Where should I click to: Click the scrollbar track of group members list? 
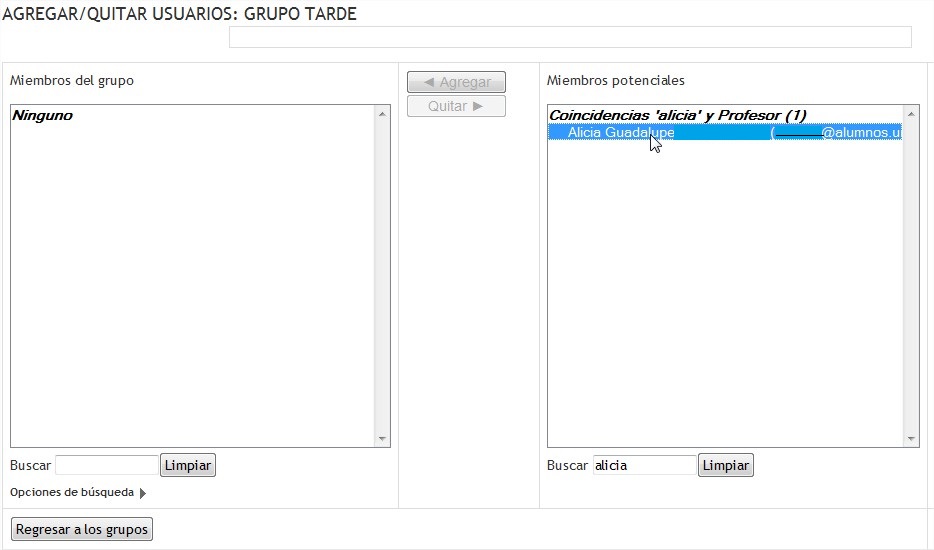pos(382,275)
